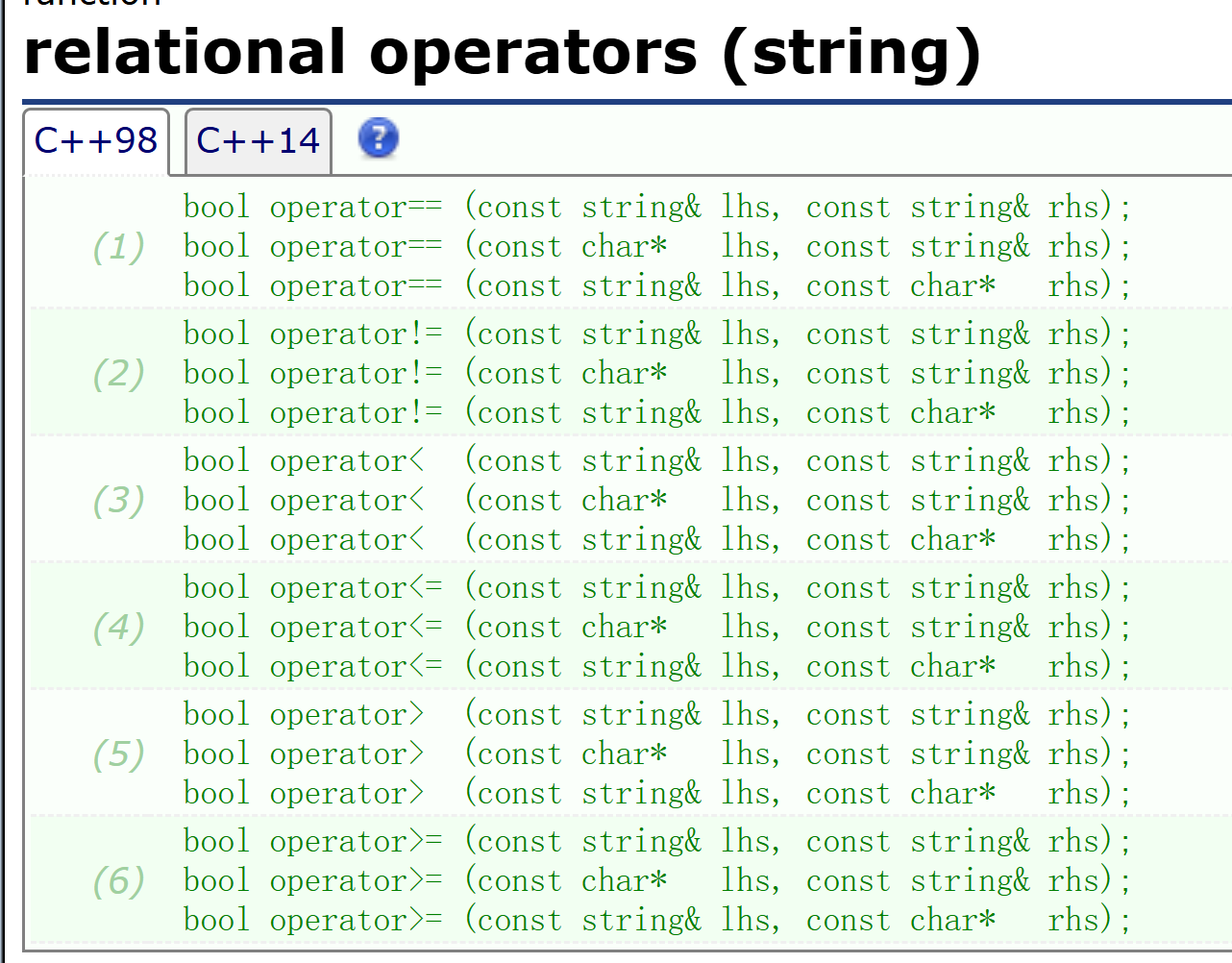Switch to the C++14 tab
The image size is (1232, 963).
[x=259, y=141]
